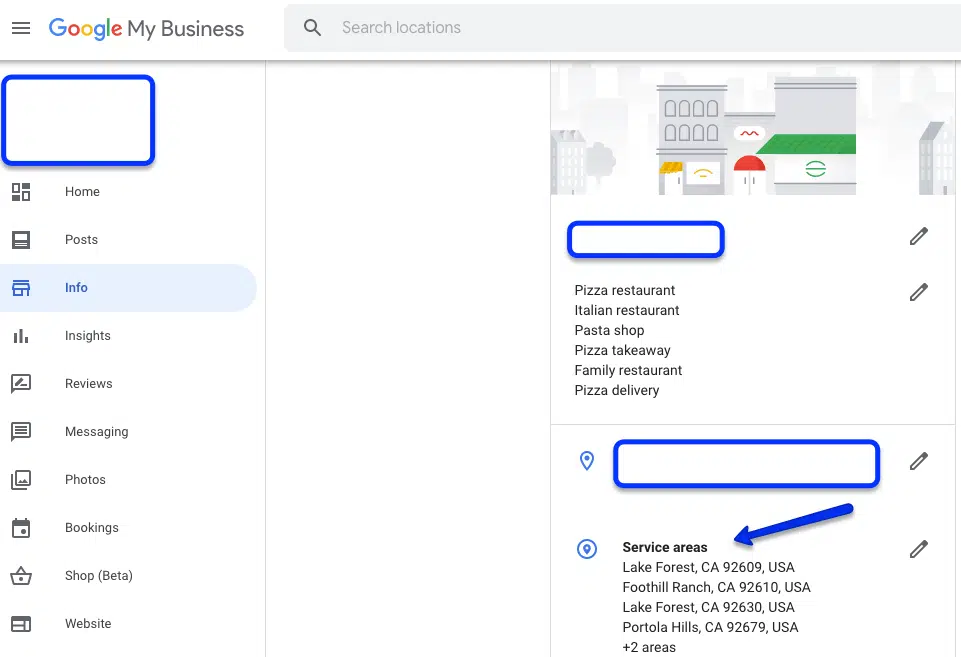This screenshot has width=961, height=657.
Task: Show the +2 areas link
Action: pyautogui.click(x=649, y=647)
